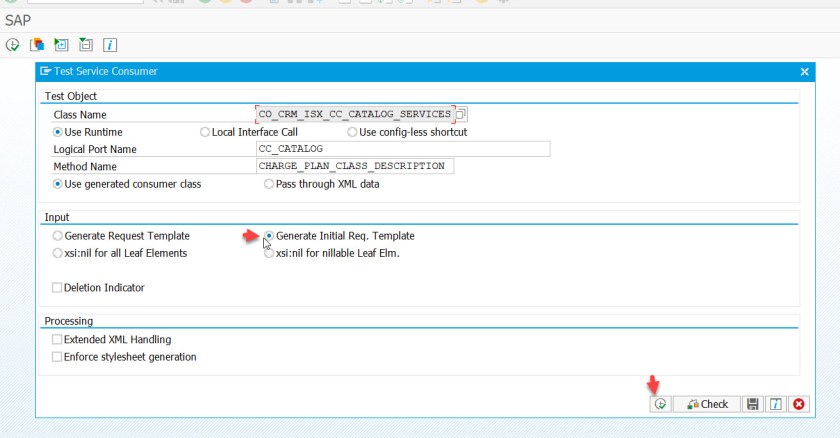Screen dimensions: 840x438
Task: Select xsi:nil for nillable Leaf Elm.
Action: click(x=269, y=253)
